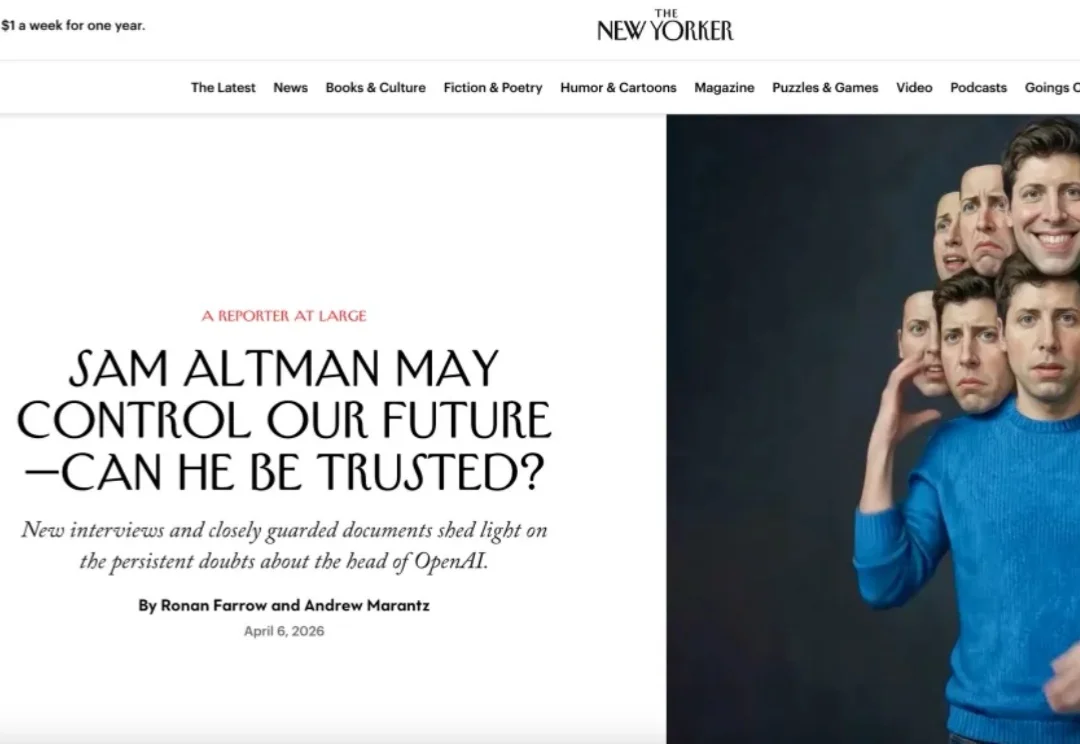The width and height of the screenshot is (1080, 744).
Task: Open Puzzles & Games section
Action: 824,87
